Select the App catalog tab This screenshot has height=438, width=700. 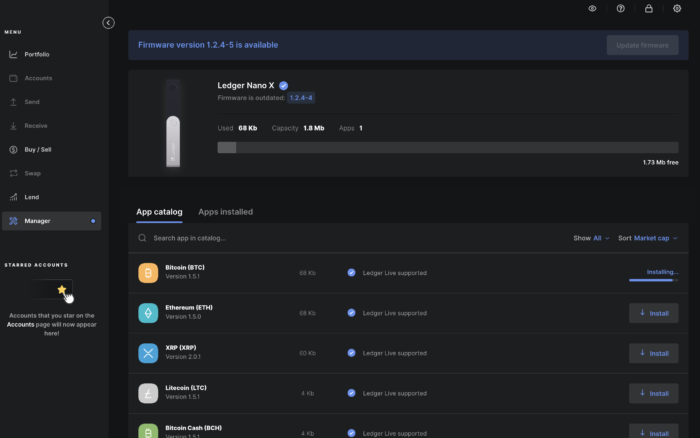tap(159, 212)
